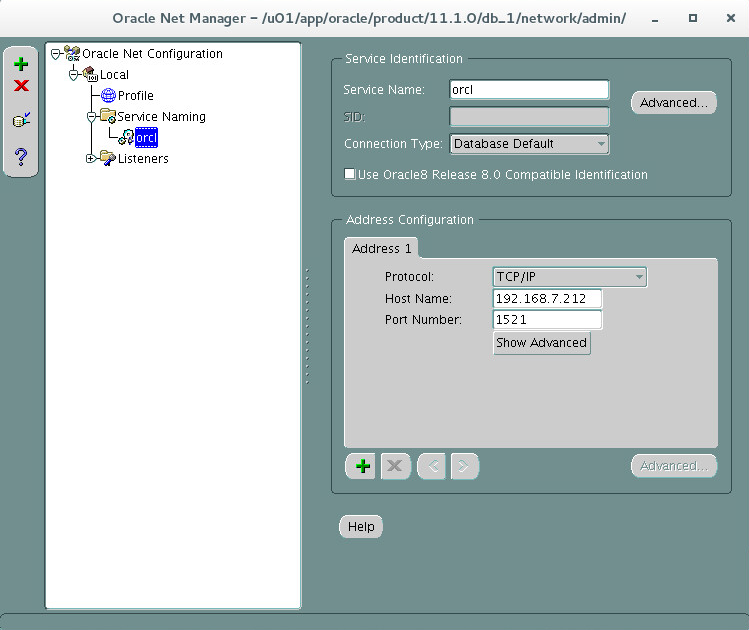Image resolution: width=749 pixels, height=630 pixels.
Task: Click Advanced button in Service Identification
Action: 674,103
